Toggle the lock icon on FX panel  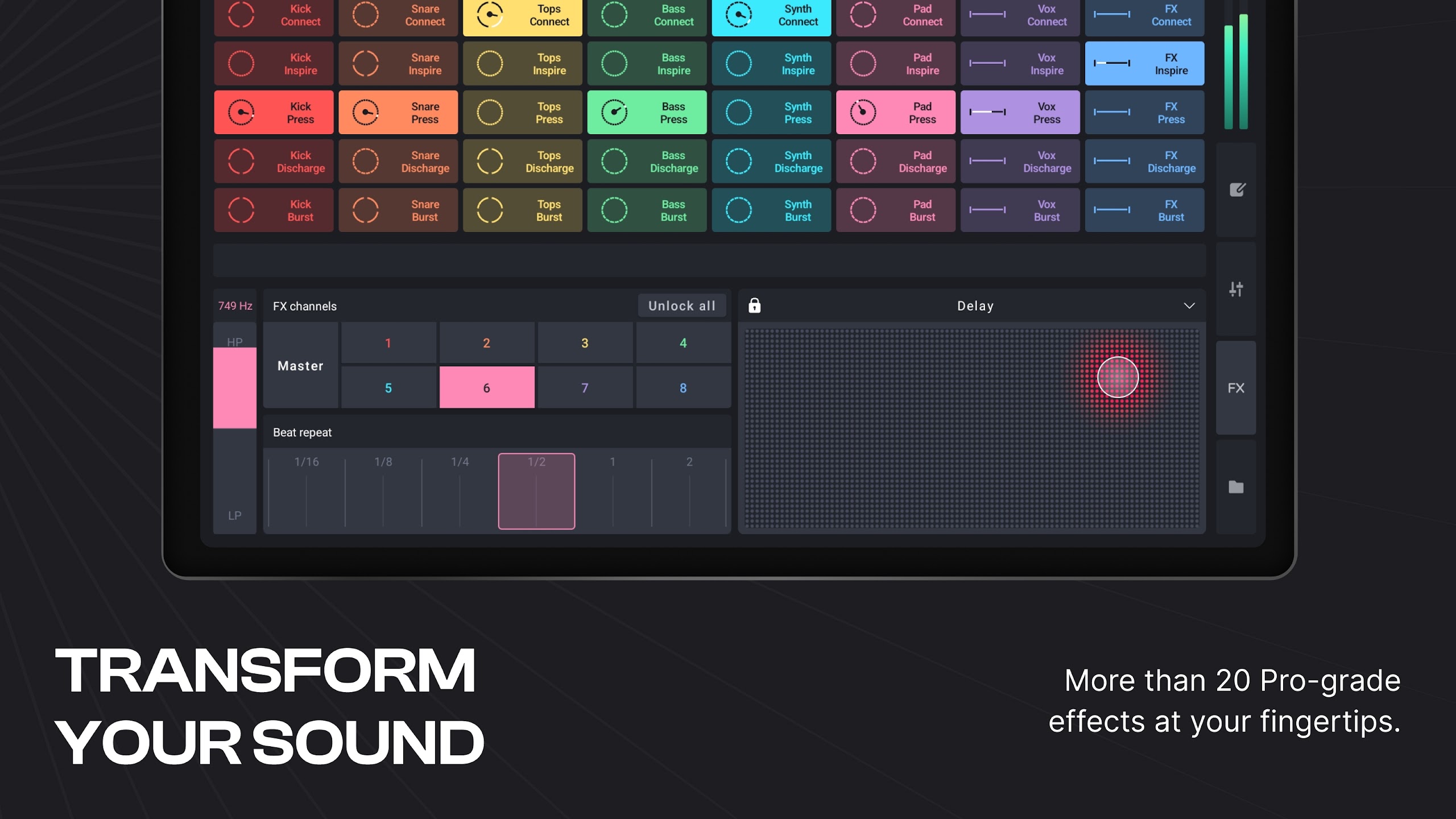click(x=755, y=304)
